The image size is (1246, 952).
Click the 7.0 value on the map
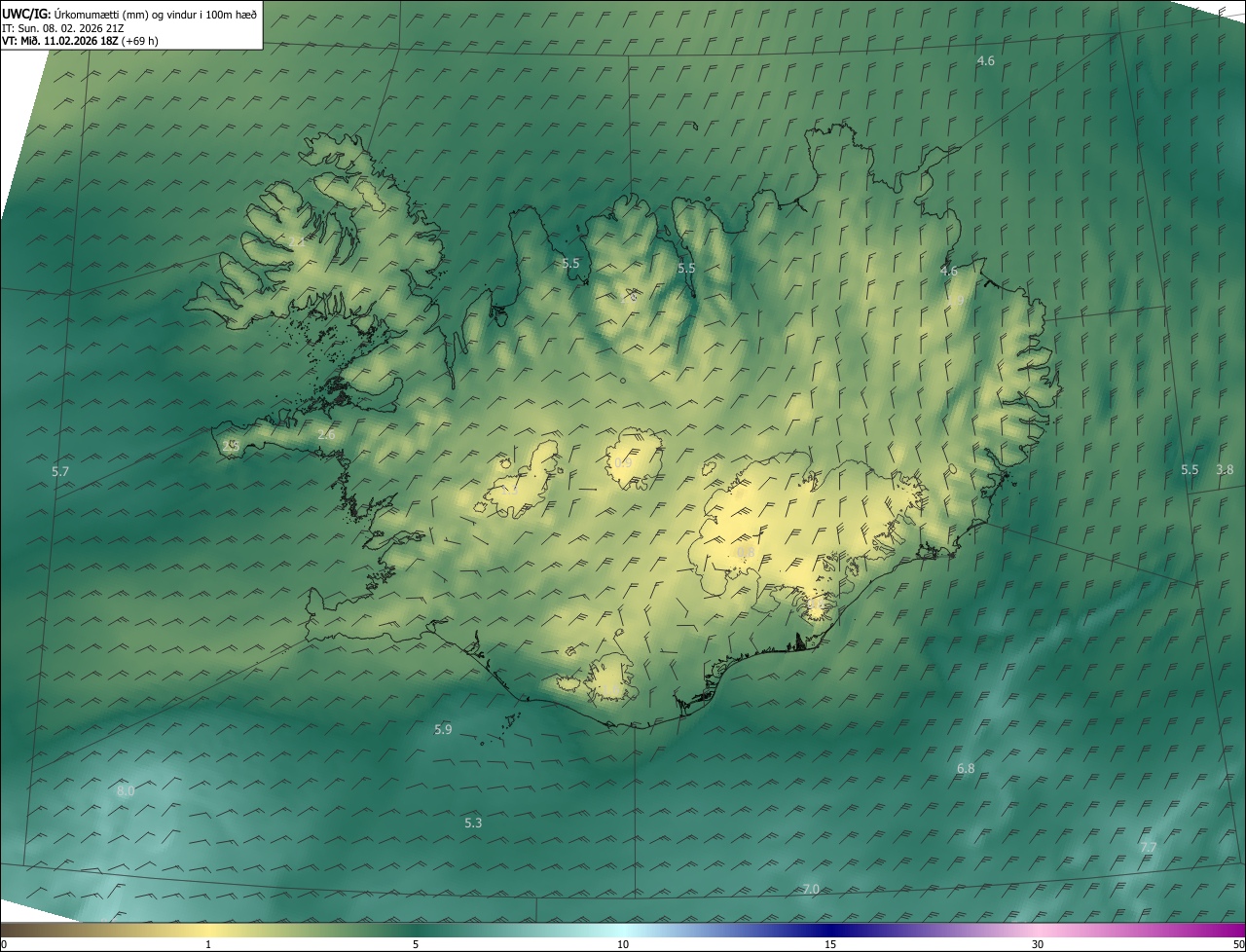(x=811, y=889)
